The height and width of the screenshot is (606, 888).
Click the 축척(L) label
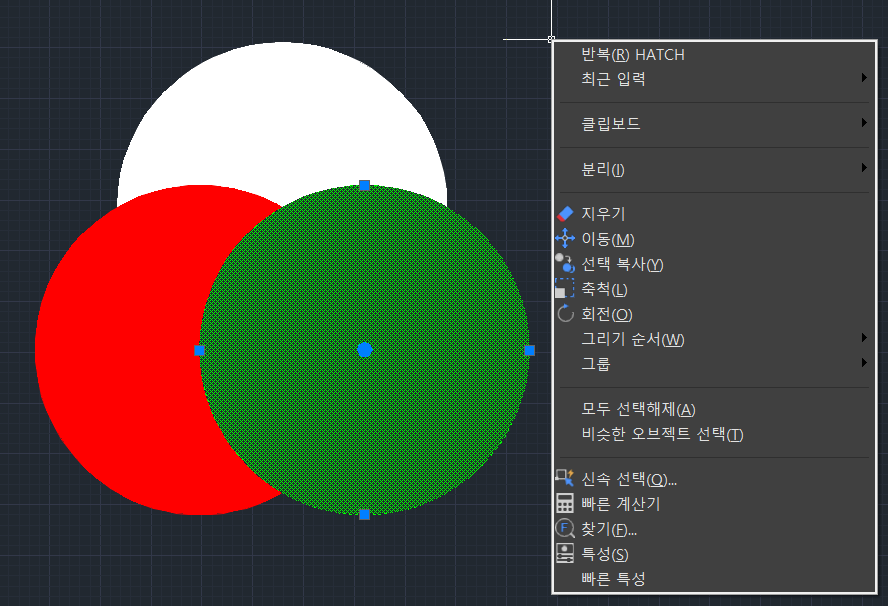point(604,289)
